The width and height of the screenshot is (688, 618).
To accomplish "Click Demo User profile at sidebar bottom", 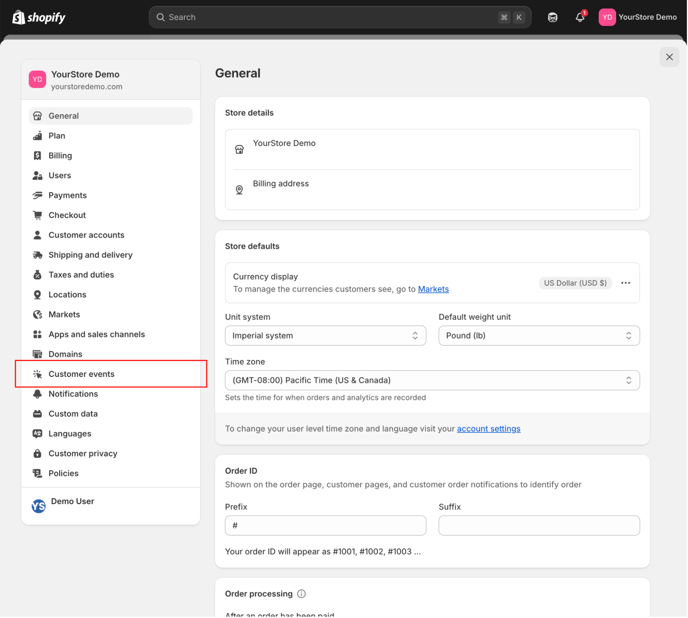I will (x=111, y=506).
